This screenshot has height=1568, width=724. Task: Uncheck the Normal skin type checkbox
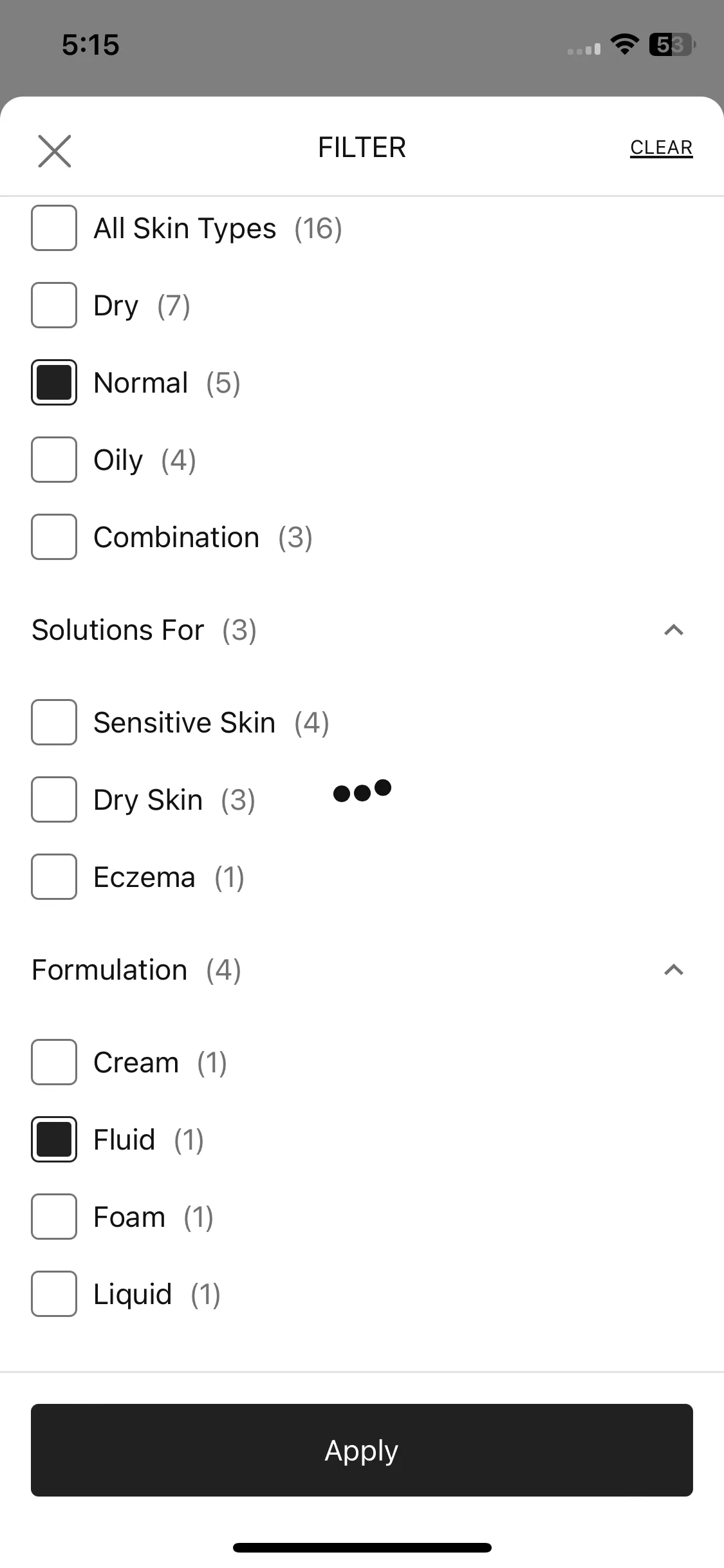click(x=54, y=382)
